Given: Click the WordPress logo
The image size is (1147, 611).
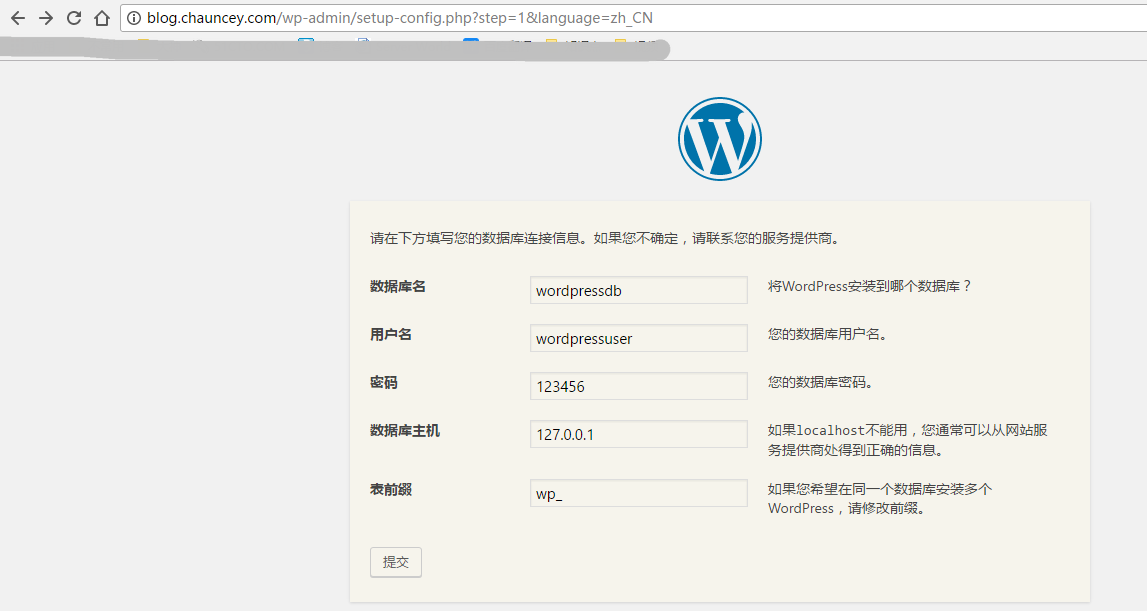Looking at the screenshot, I should (720, 139).
